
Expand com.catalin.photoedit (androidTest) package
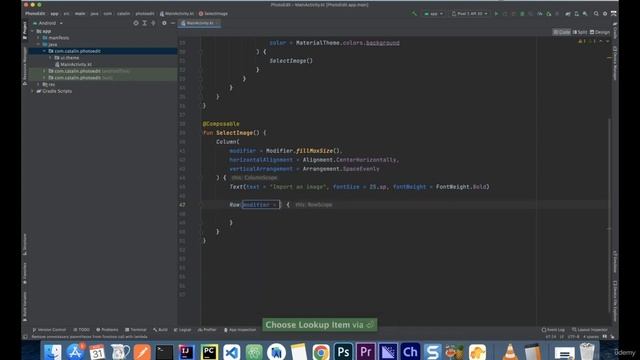[44, 71]
